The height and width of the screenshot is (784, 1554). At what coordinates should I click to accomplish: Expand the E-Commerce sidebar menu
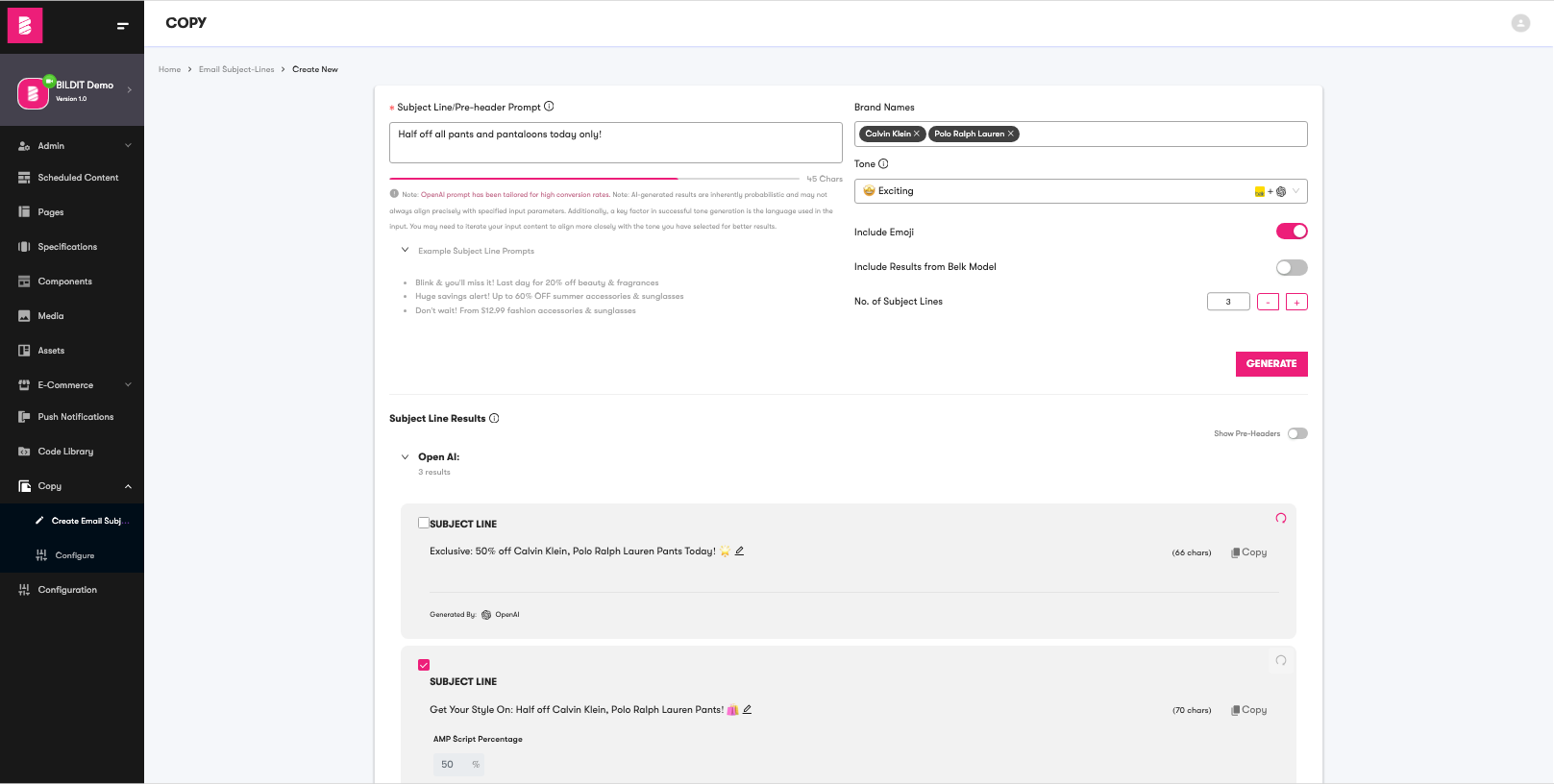pos(72,385)
